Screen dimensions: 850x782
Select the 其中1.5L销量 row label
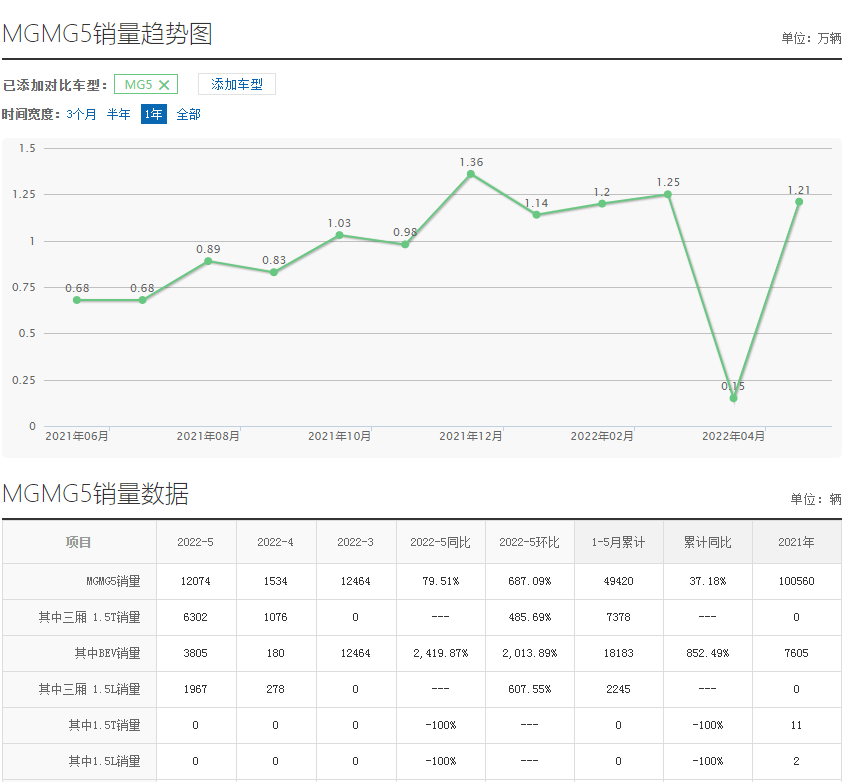tap(105, 761)
